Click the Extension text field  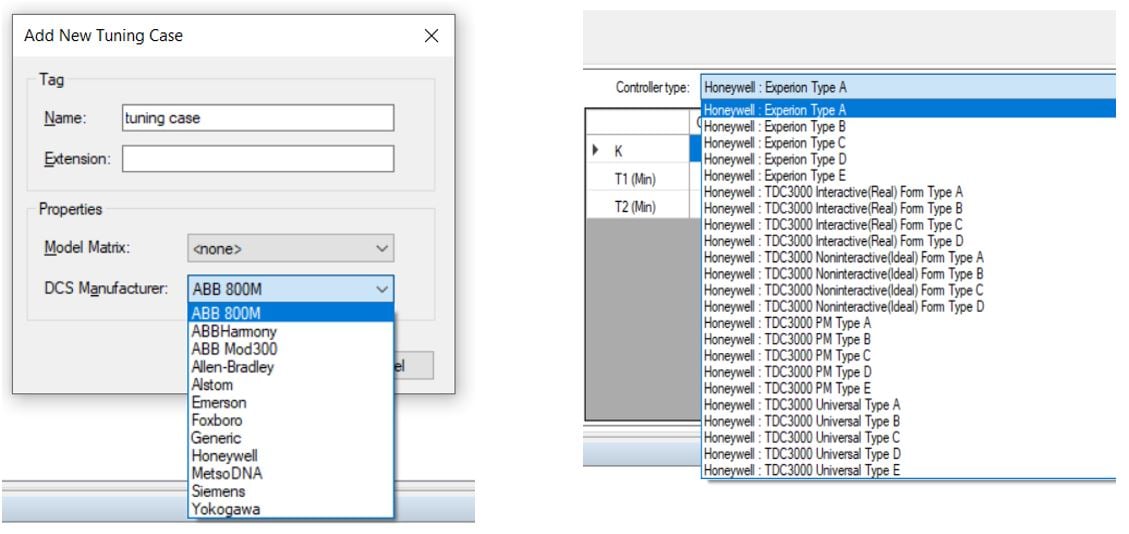257,158
